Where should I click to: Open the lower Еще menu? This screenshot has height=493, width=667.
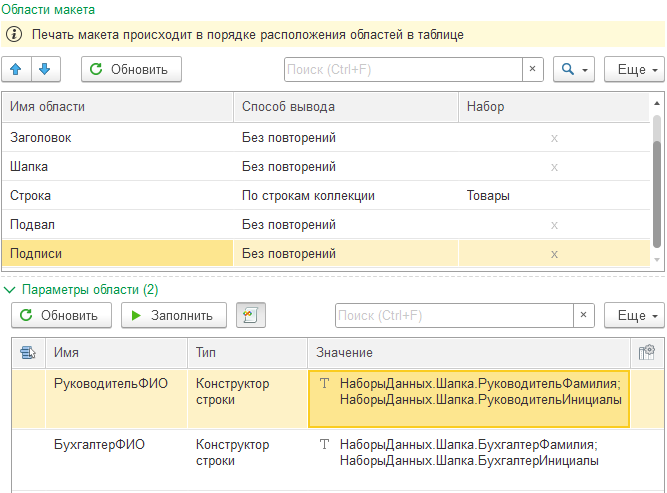coord(634,315)
